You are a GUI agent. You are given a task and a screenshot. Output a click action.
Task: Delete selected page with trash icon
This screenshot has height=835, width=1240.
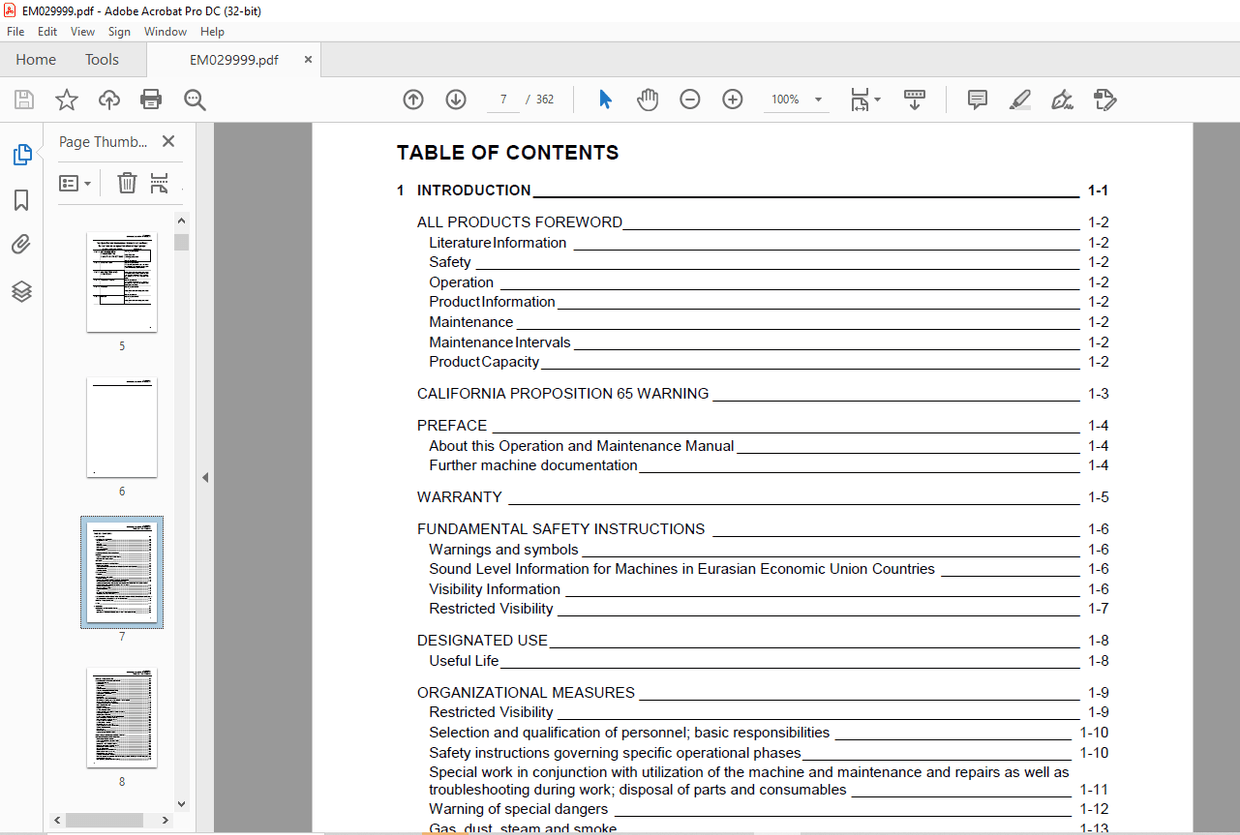click(127, 183)
